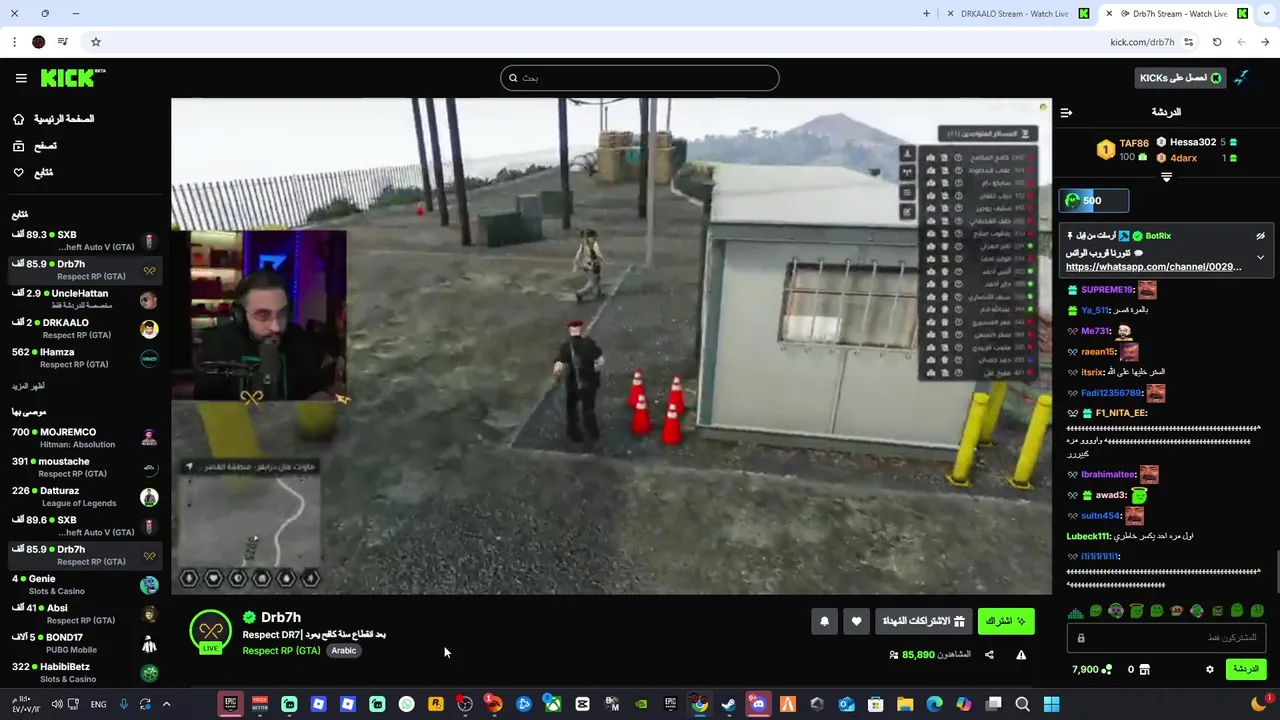Open SXB channel in following list
Viewport: 1280px width, 720px height.
85,241
